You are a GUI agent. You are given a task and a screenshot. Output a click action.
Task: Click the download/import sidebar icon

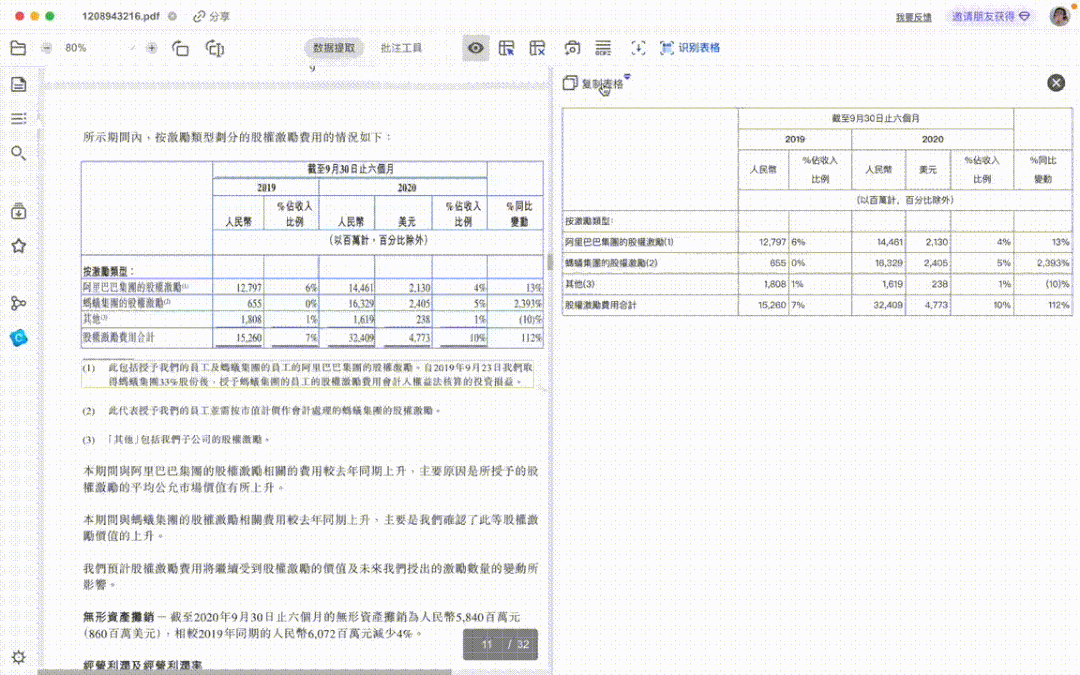click(19, 211)
